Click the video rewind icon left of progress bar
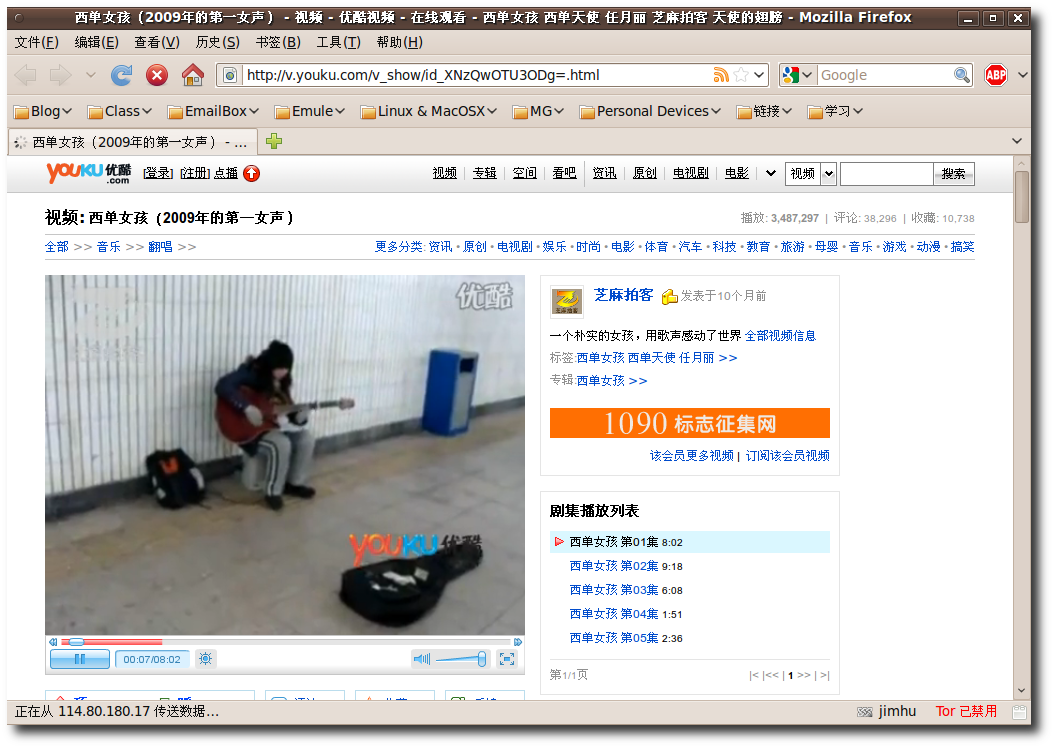The height and width of the screenshot is (748, 1054). pyautogui.click(x=53, y=642)
